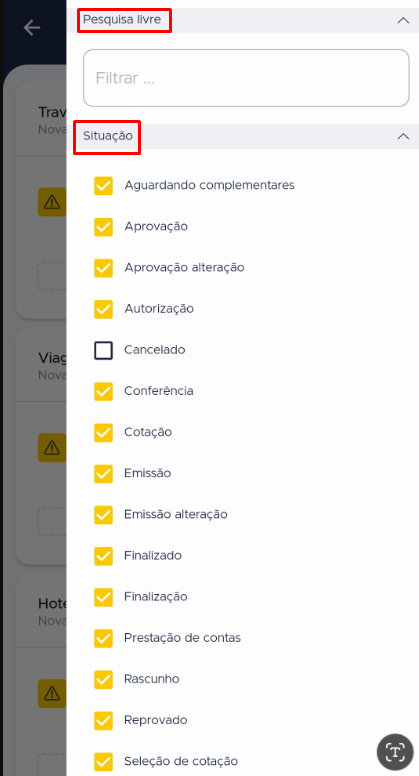Click the Emissão alteração label

176,515
